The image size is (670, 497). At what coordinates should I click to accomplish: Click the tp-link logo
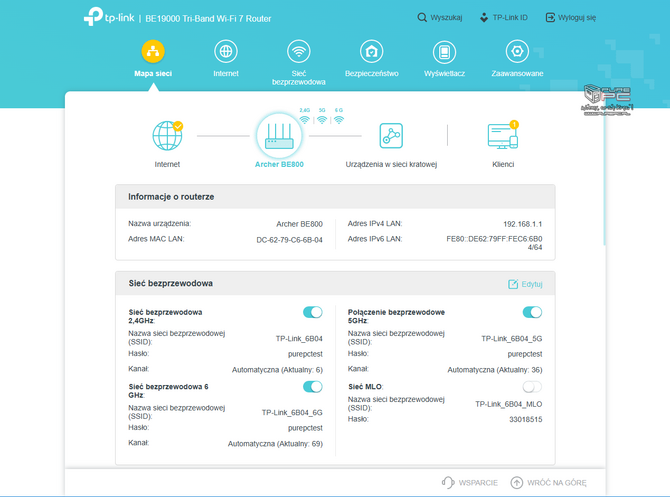(109, 17)
